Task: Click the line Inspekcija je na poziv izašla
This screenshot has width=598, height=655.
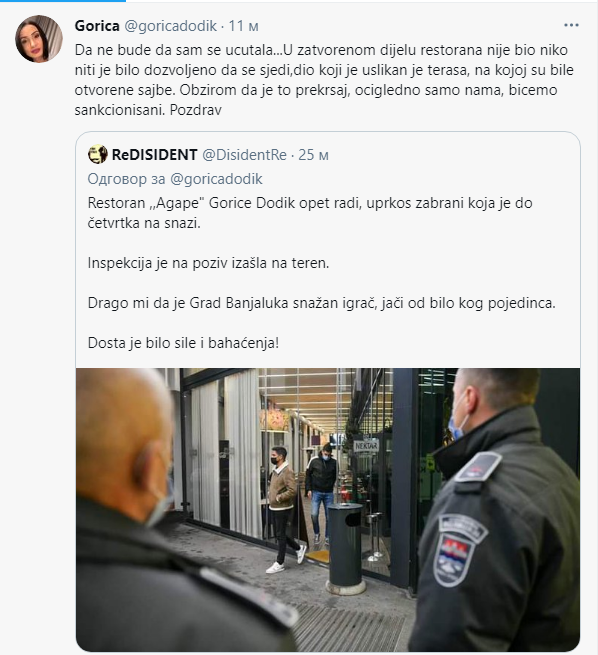Action: (208, 263)
